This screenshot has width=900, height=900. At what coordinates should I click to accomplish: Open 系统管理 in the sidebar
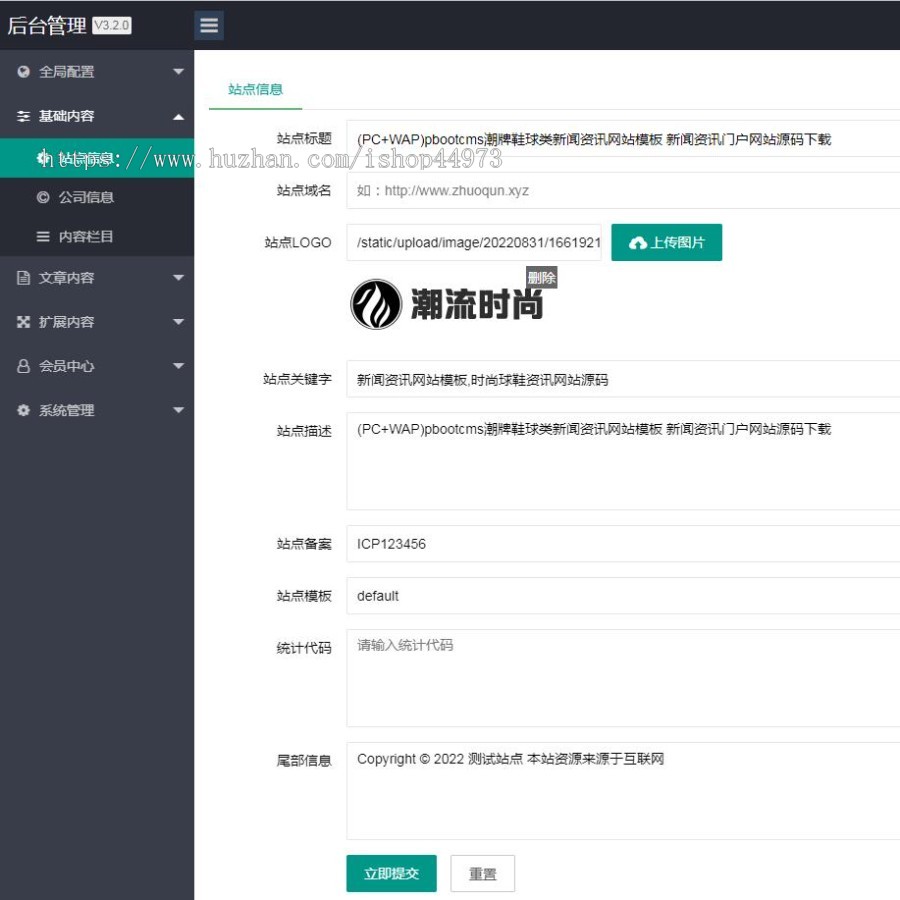click(x=97, y=410)
